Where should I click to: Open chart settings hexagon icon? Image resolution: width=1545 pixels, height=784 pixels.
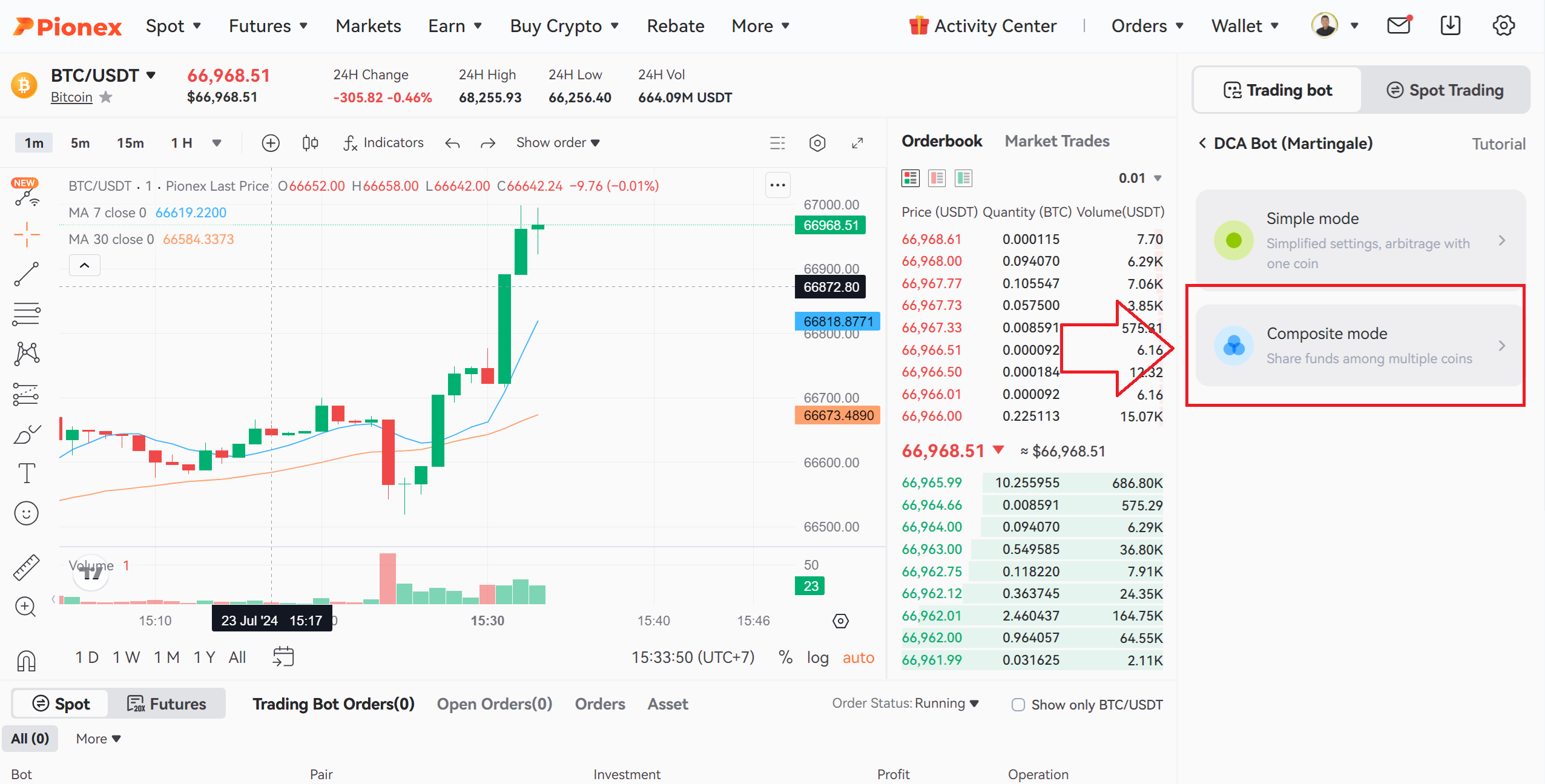coord(817,143)
